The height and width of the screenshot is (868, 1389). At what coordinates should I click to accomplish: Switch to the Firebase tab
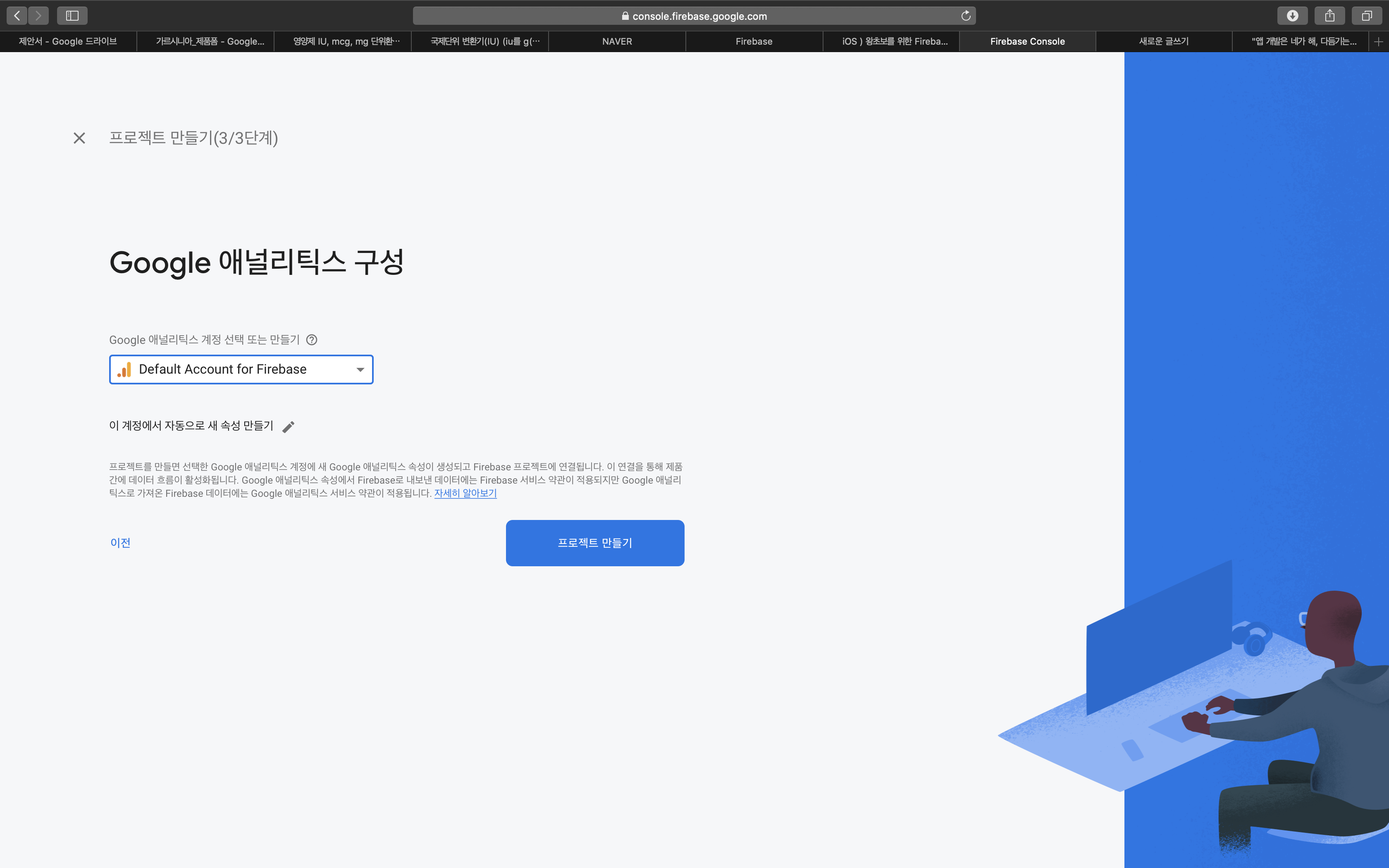click(x=754, y=41)
